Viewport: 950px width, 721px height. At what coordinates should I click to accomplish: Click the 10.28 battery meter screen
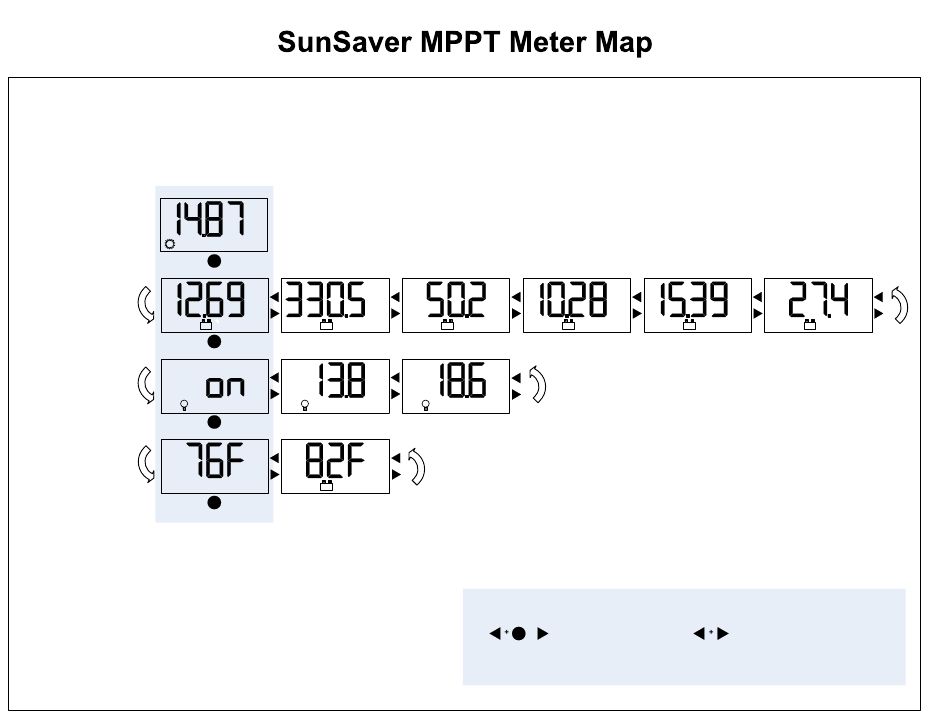(577, 305)
